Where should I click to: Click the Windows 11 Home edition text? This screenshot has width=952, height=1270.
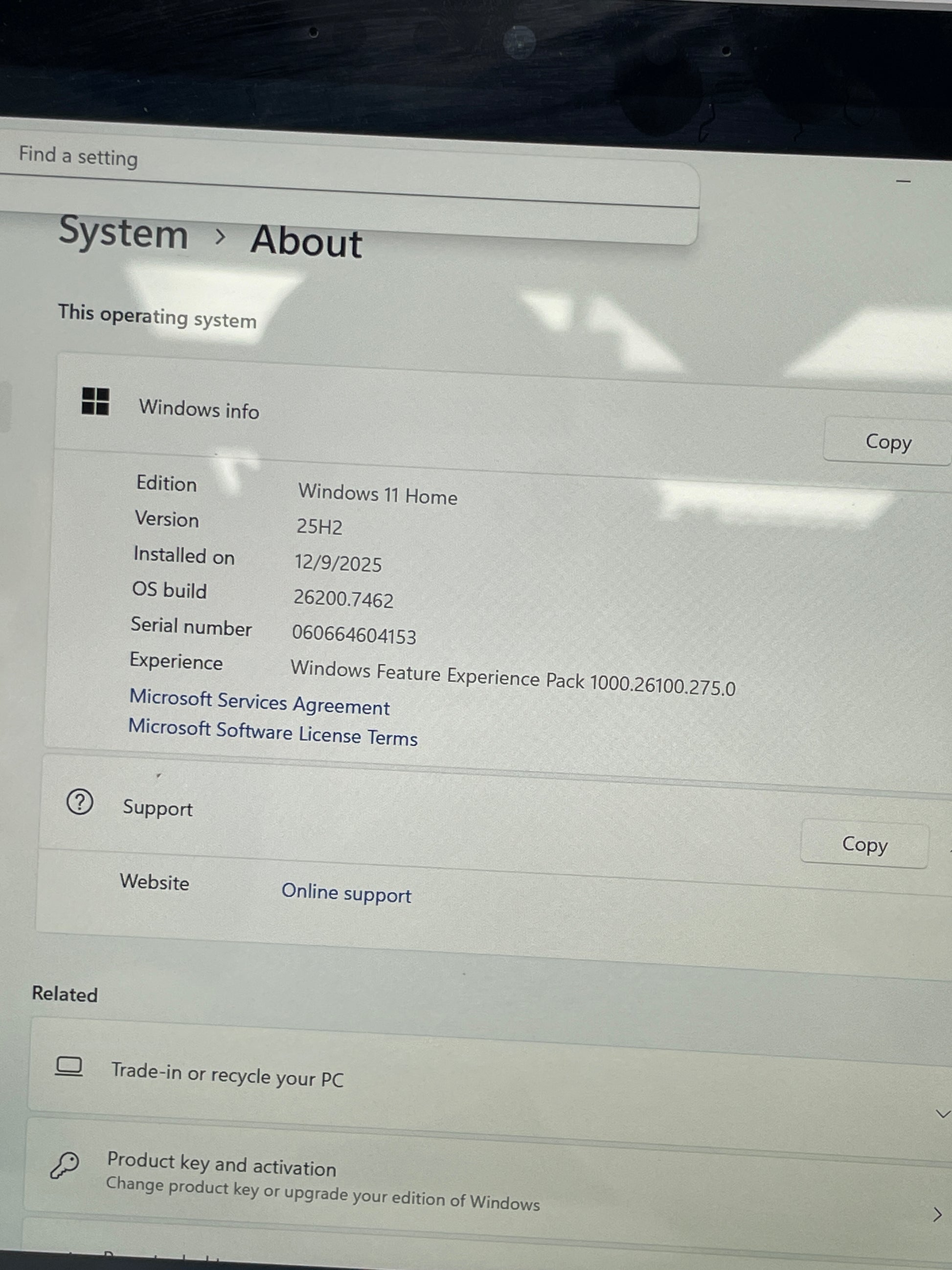tap(378, 494)
